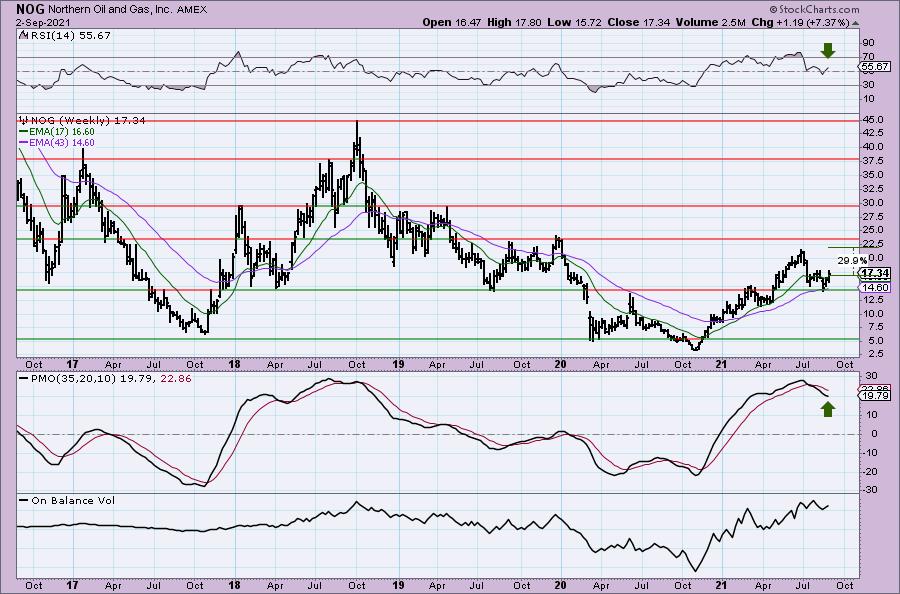Click the EMA(43) 14.60 legend entry
This screenshot has width=900, height=594.
point(61,142)
